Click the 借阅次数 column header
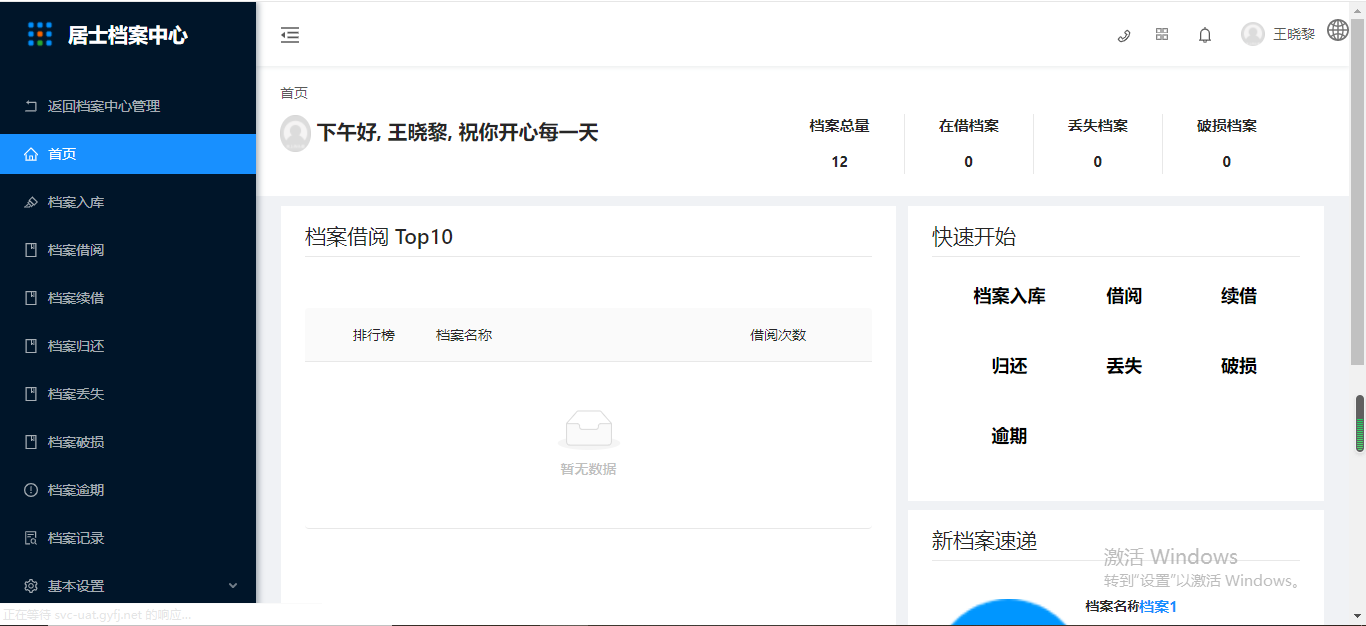 (778, 335)
